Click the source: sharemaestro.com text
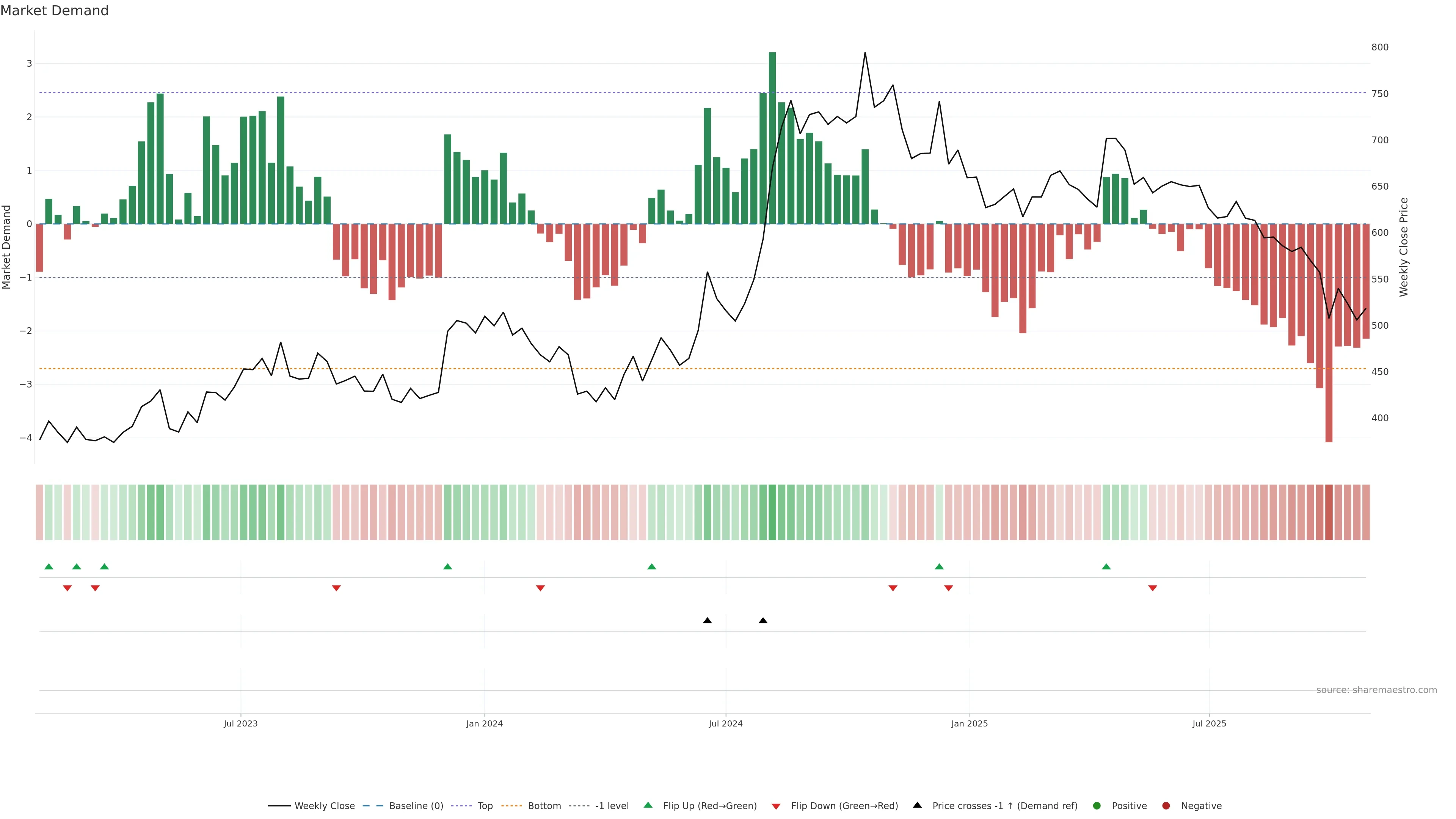Screen dimensions: 1456x819 1376,690
